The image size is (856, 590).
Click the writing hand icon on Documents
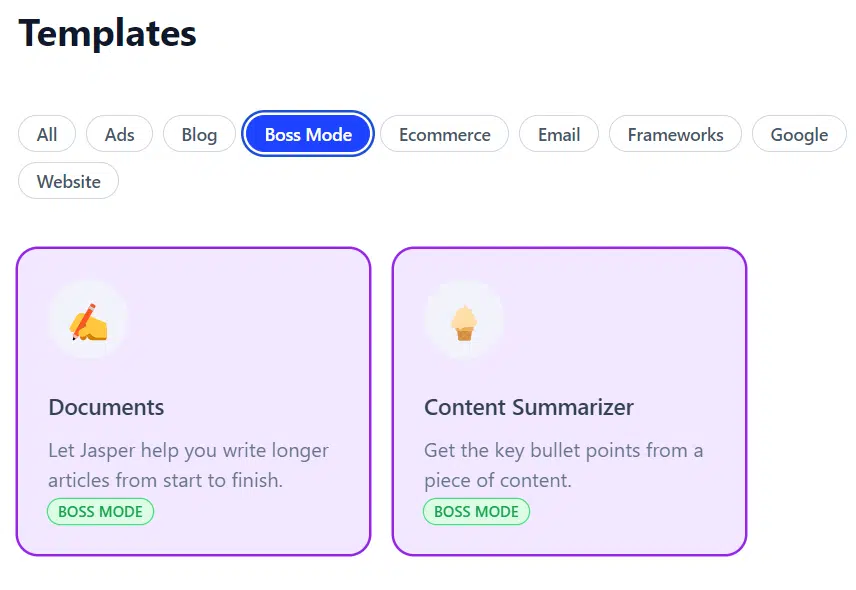point(88,322)
